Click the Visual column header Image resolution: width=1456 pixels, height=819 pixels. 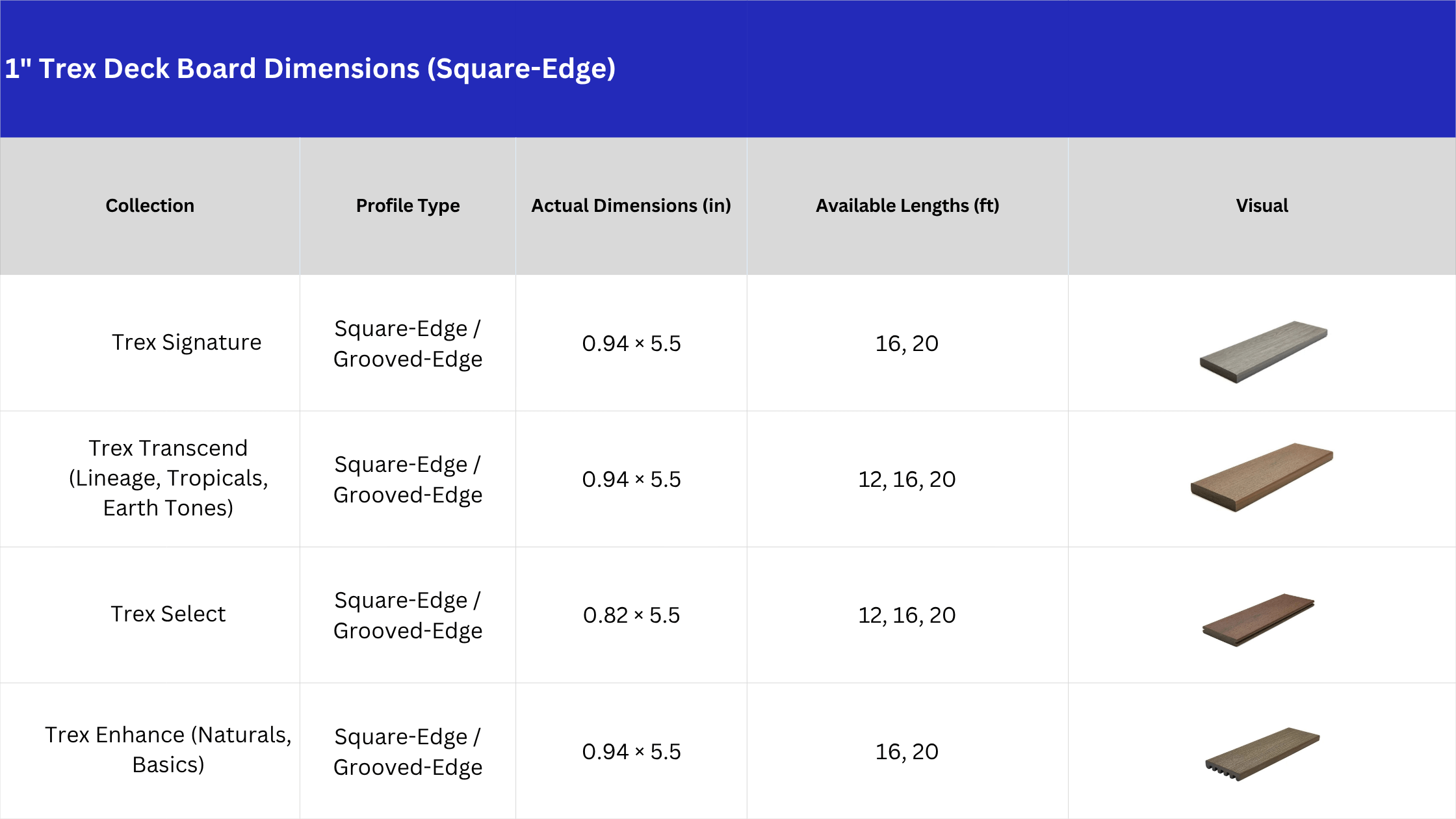tap(1261, 206)
